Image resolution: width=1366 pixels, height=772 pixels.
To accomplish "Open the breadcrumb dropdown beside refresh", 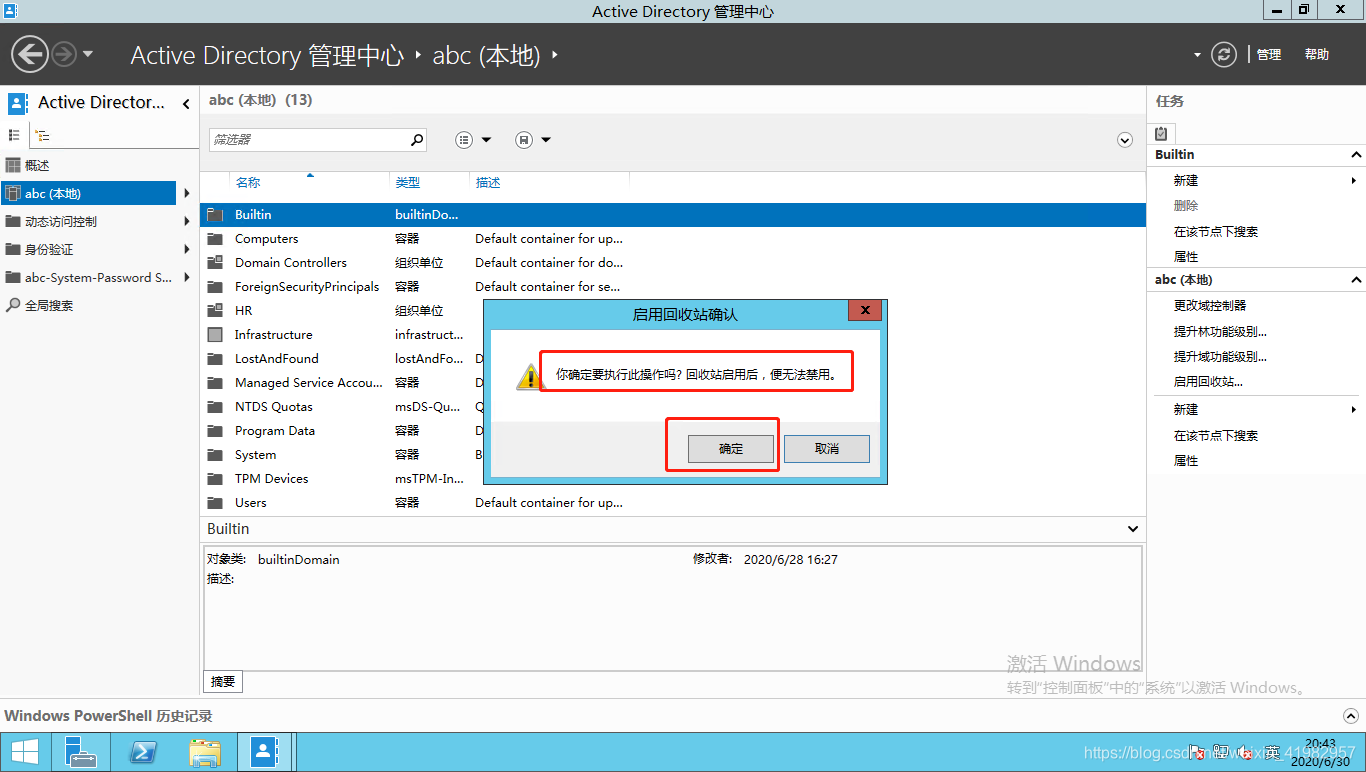I will point(1197,55).
